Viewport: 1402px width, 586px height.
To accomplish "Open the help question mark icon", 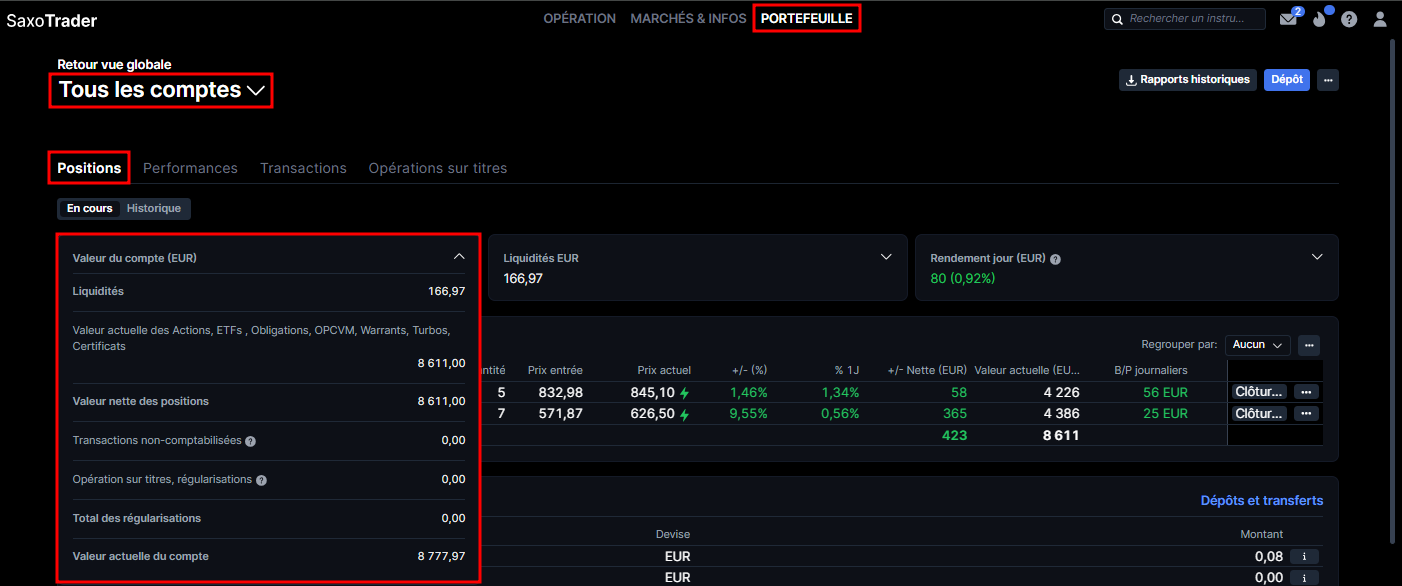I will pyautogui.click(x=1349, y=19).
